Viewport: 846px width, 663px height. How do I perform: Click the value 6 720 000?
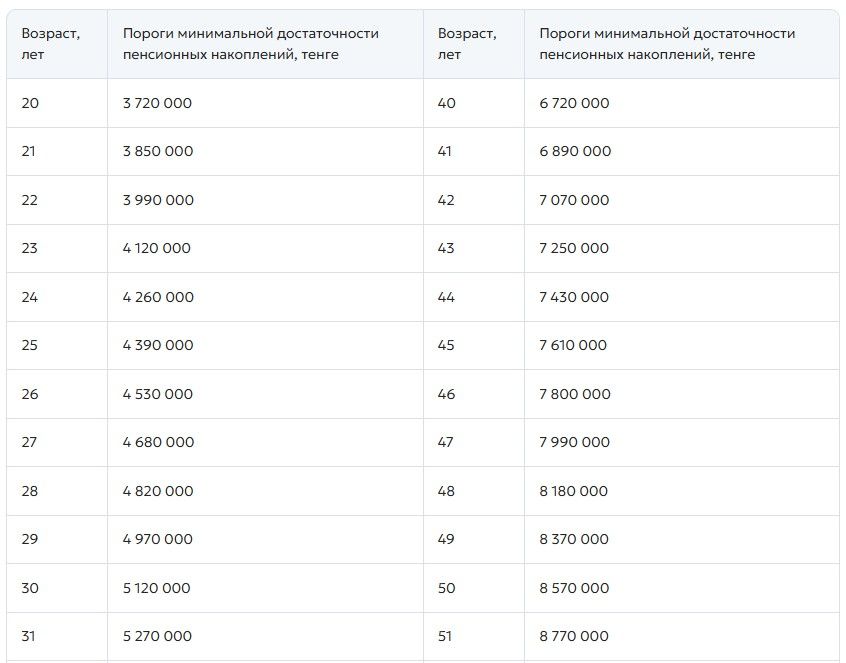(x=574, y=103)
